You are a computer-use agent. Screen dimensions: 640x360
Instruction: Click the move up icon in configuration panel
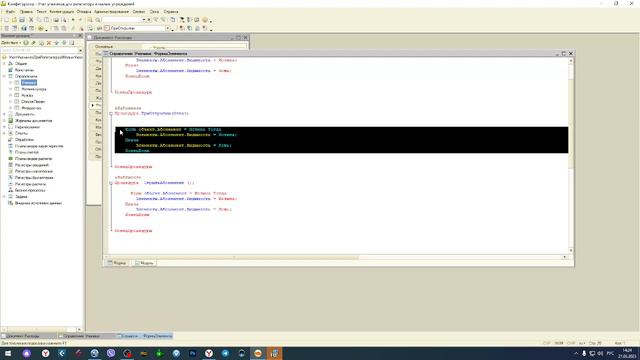click(x=56, y=42)
